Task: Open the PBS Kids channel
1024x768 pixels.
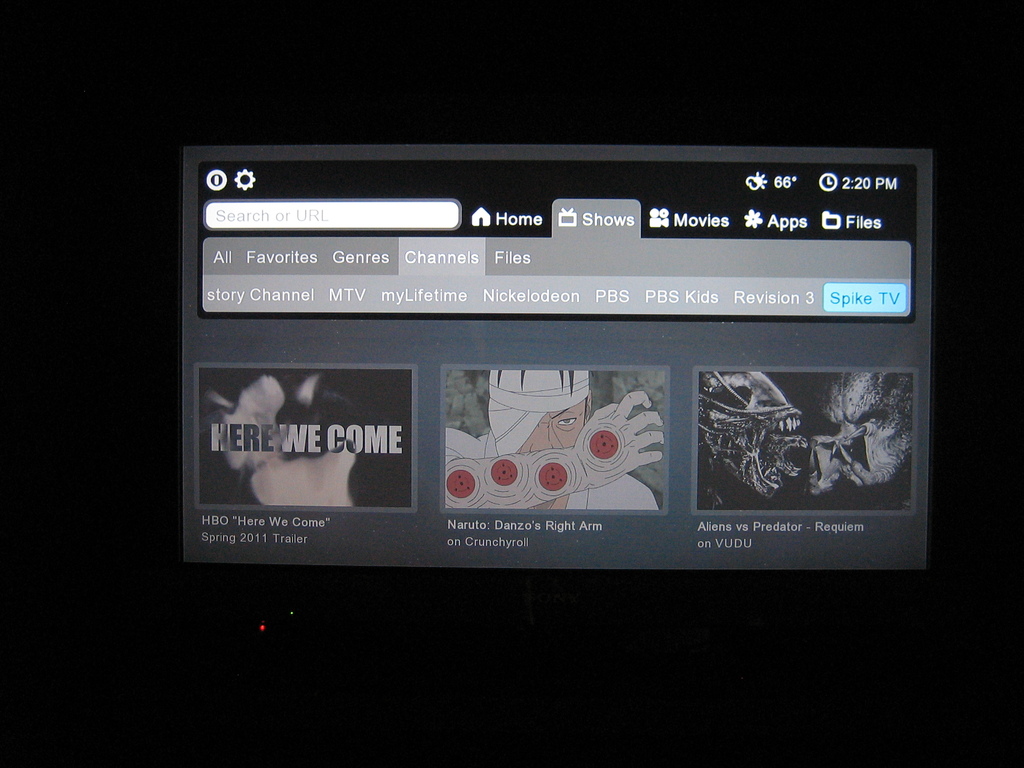Action: [681, 297]
